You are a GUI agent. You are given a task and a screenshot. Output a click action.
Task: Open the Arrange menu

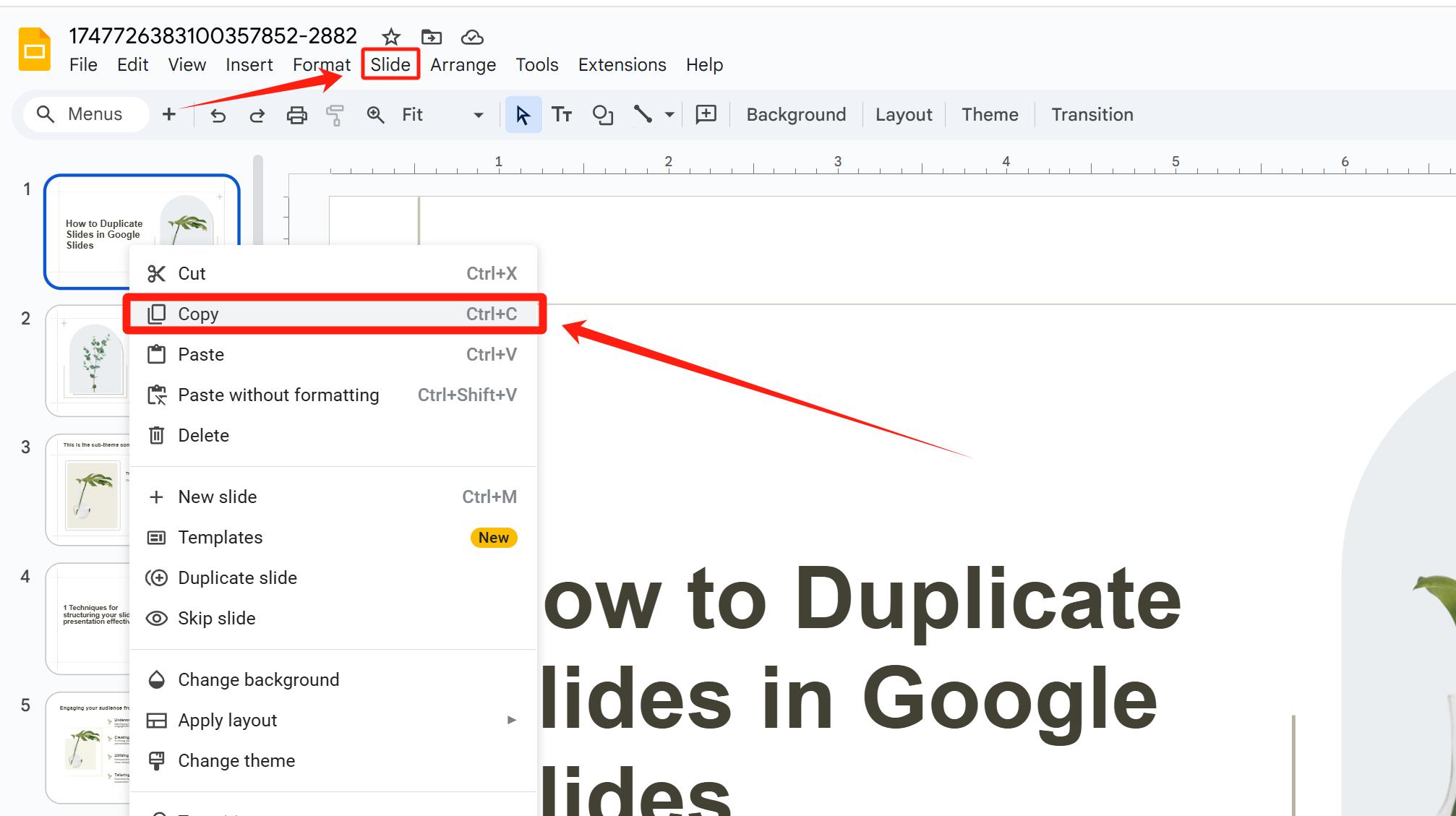coord(463,65)
